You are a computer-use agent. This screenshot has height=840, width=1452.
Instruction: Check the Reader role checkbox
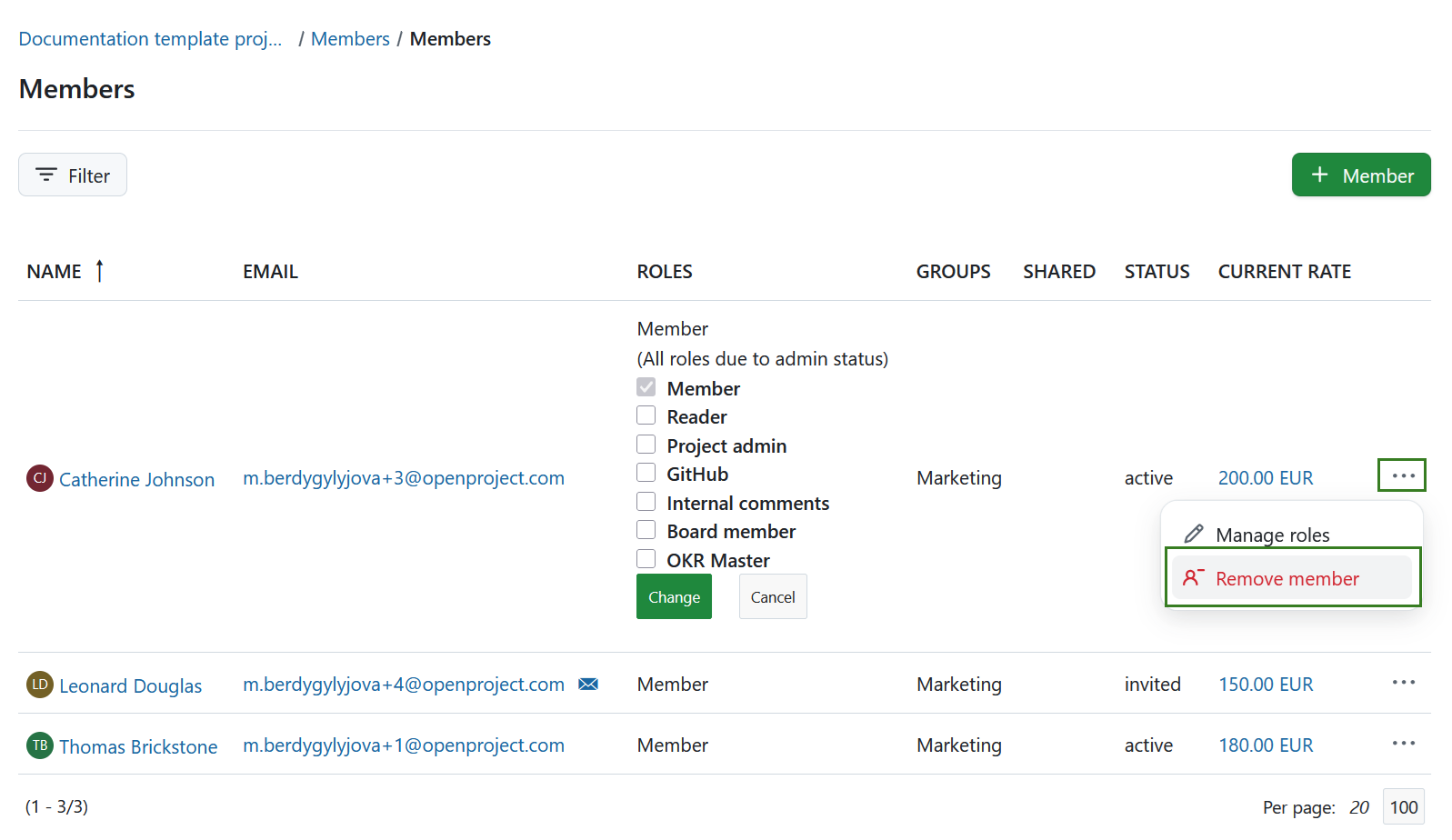pos(646,415)
